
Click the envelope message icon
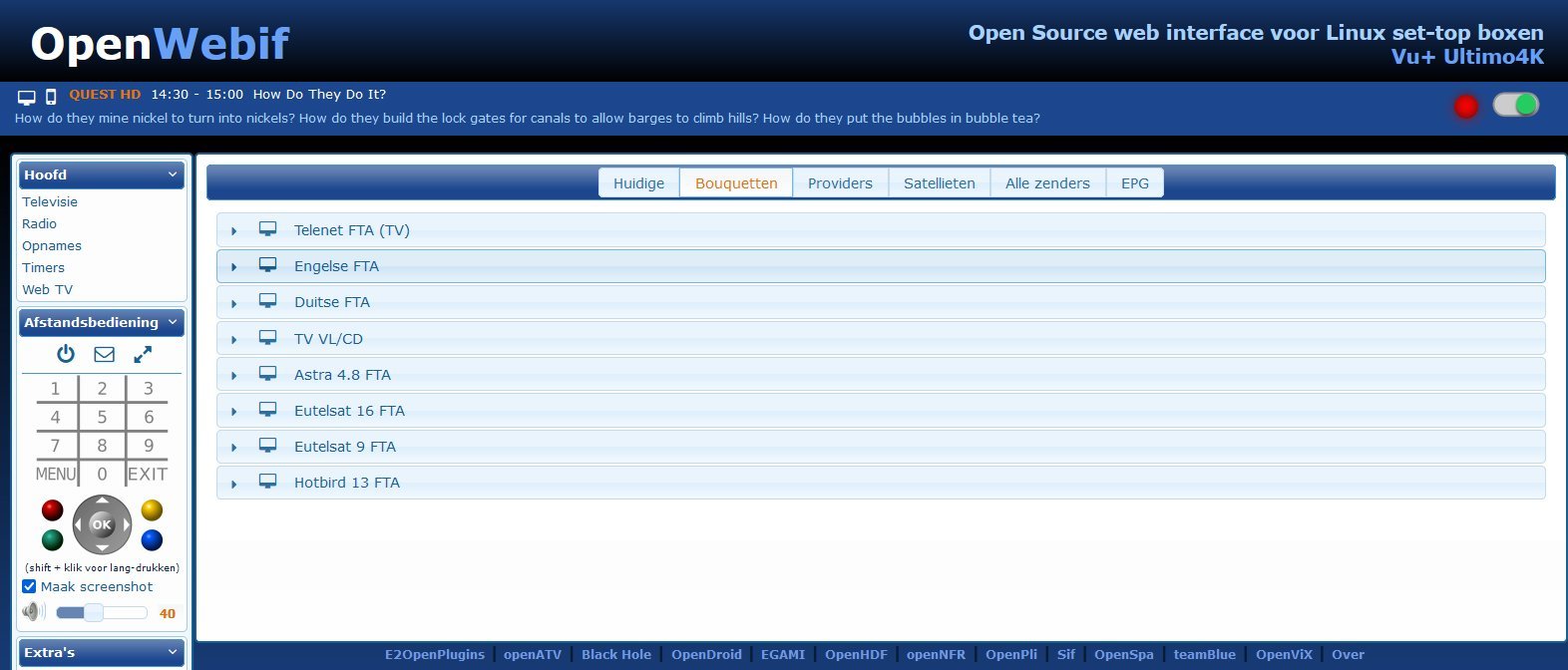104,354
